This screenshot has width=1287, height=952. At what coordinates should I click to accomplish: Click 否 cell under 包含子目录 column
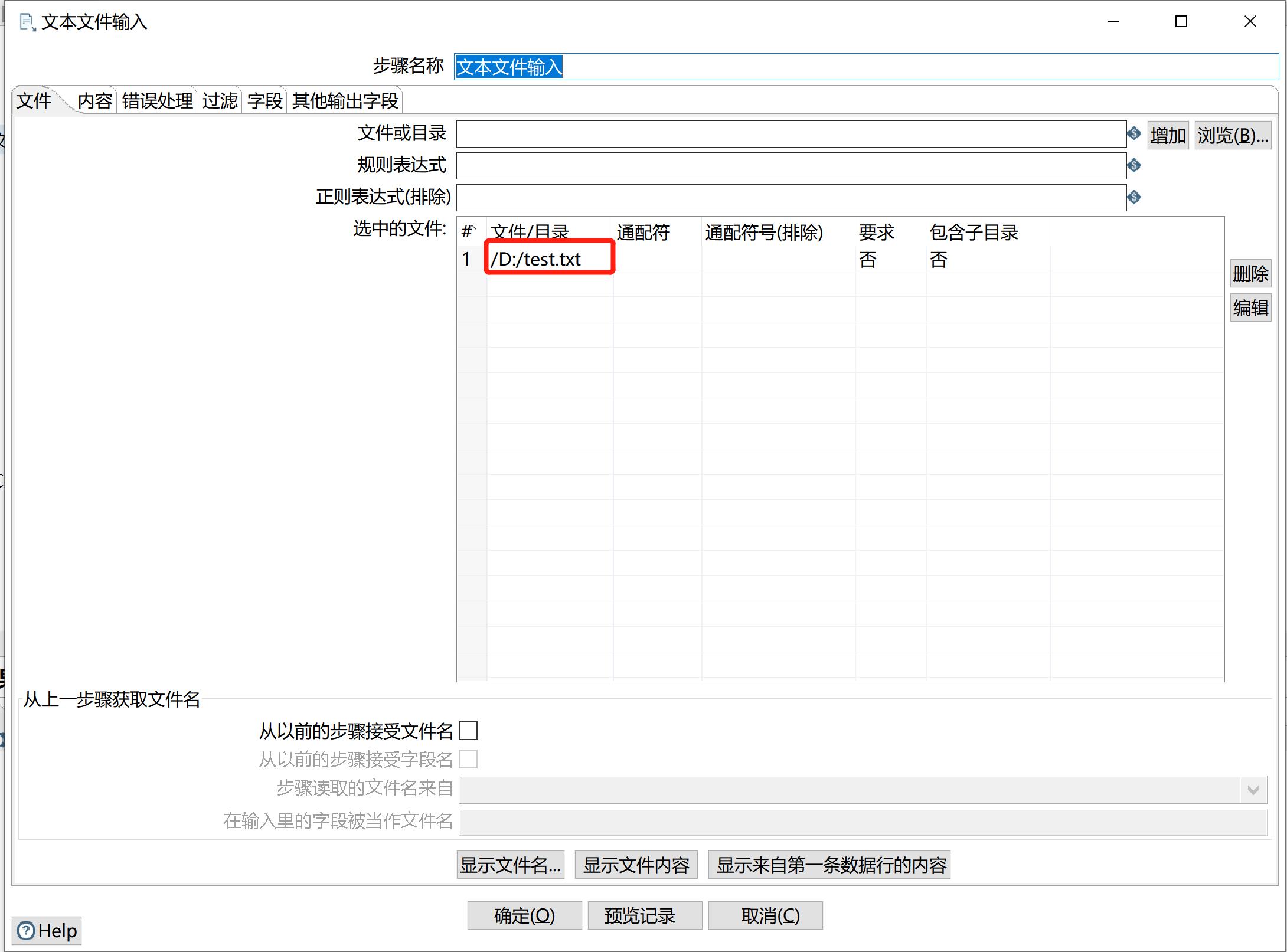tap(988, 259)
